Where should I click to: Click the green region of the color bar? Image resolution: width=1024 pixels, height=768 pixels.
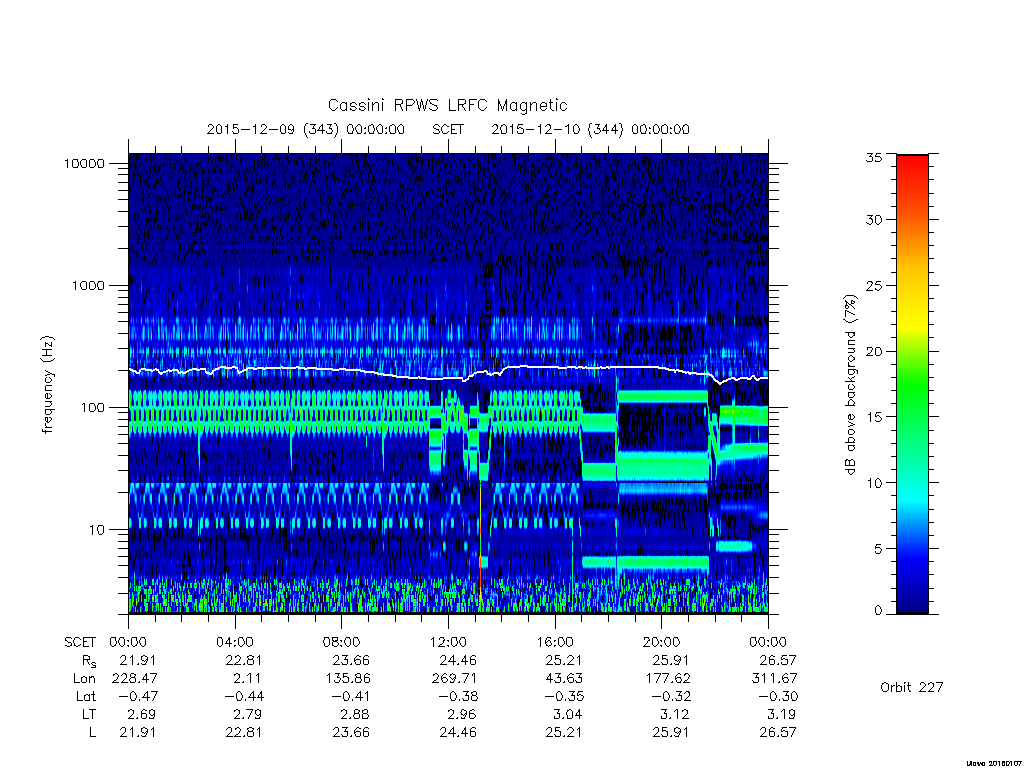[912, 392]
